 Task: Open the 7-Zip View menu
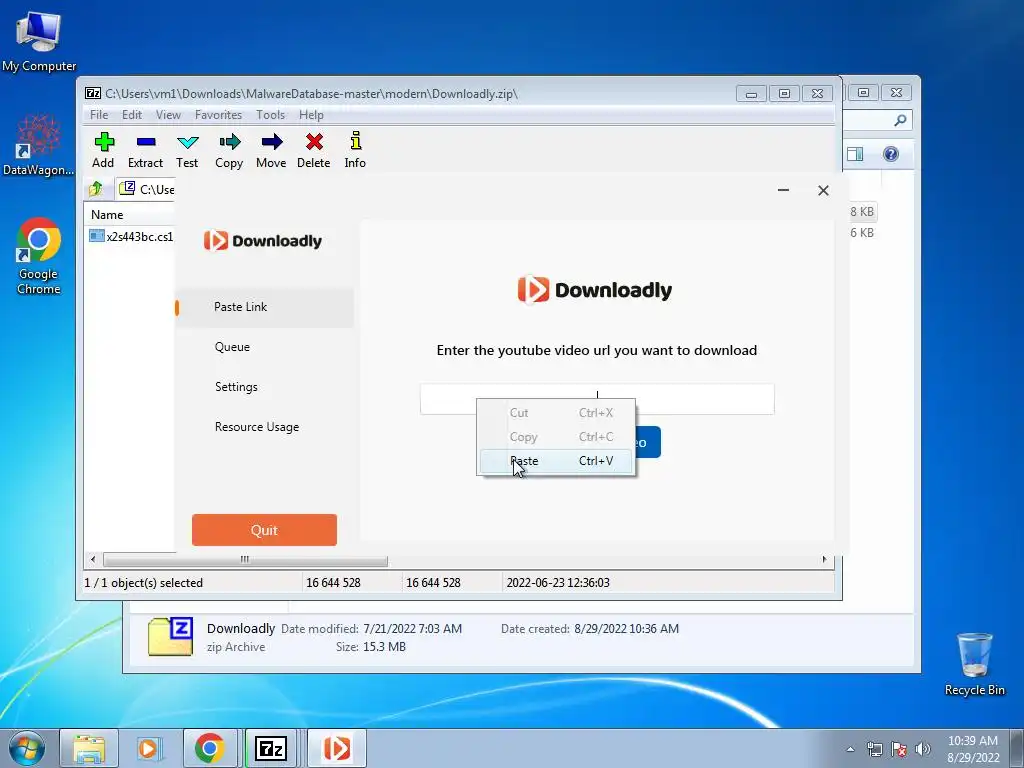[168, 115]
